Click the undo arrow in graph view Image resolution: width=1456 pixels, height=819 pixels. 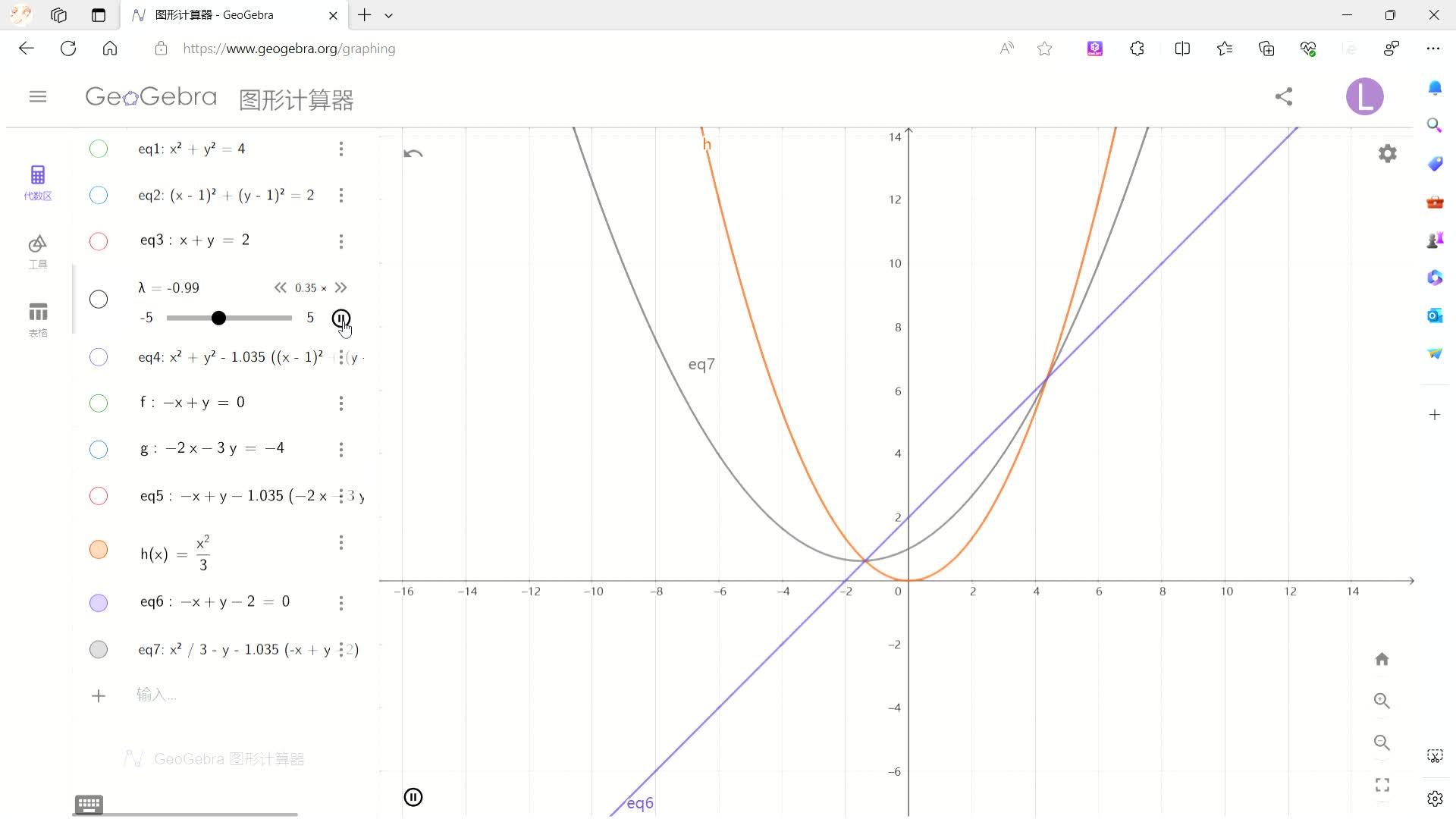click(413, 154)
